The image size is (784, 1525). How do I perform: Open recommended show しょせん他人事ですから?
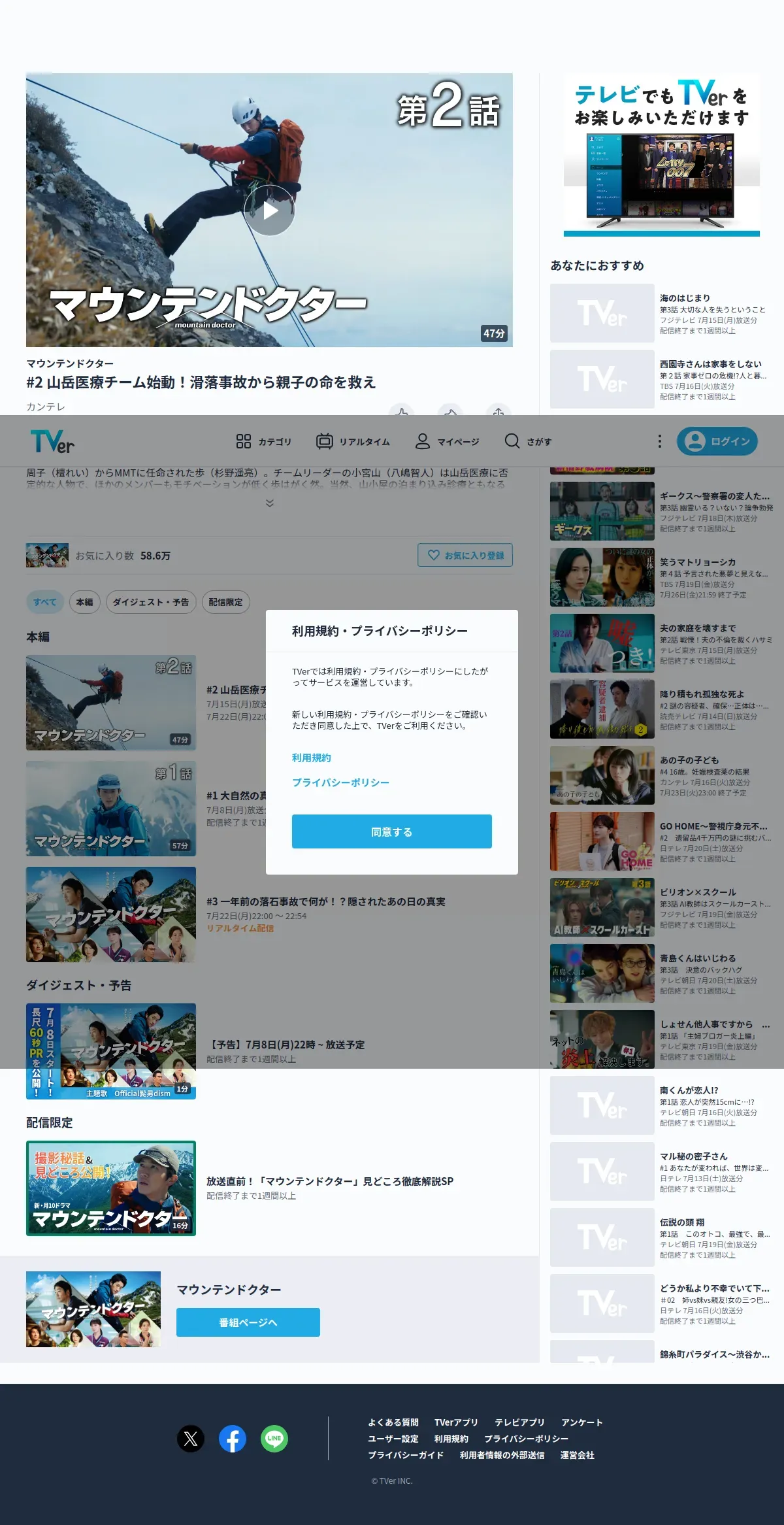pyautogui.click(x=662, y=1039)
